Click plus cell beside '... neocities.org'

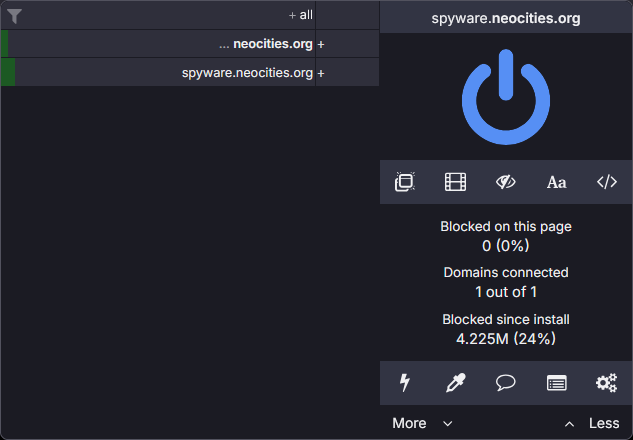tap(347, 44)
